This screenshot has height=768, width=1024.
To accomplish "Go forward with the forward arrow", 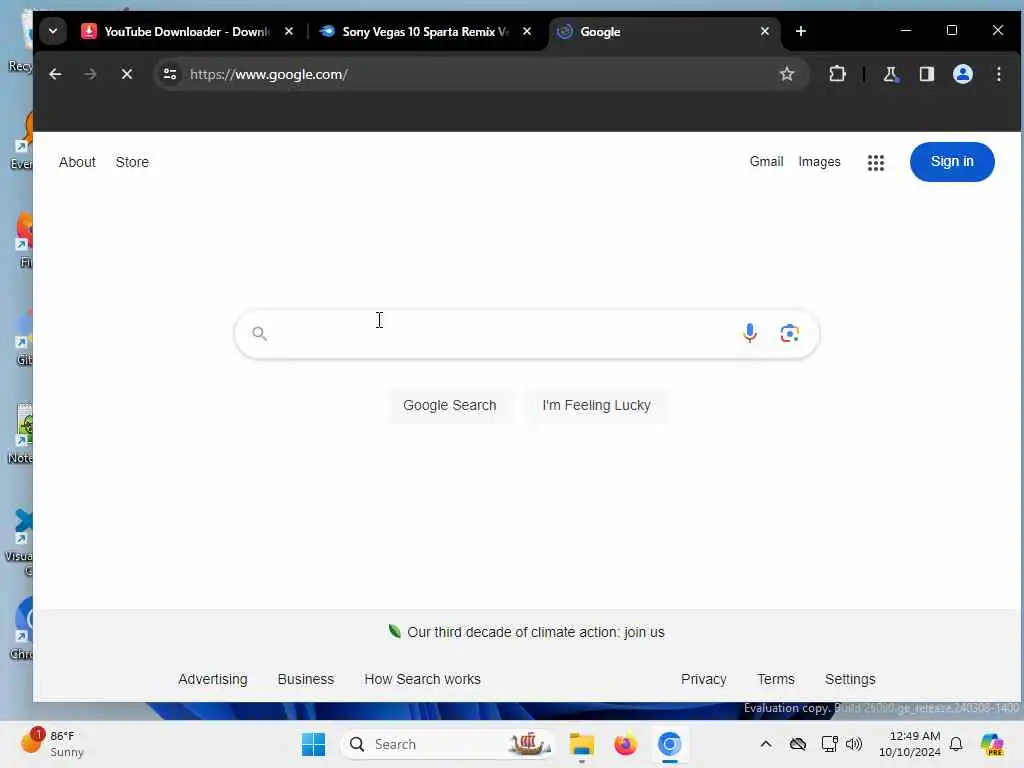I will click(x=91, y=74).
